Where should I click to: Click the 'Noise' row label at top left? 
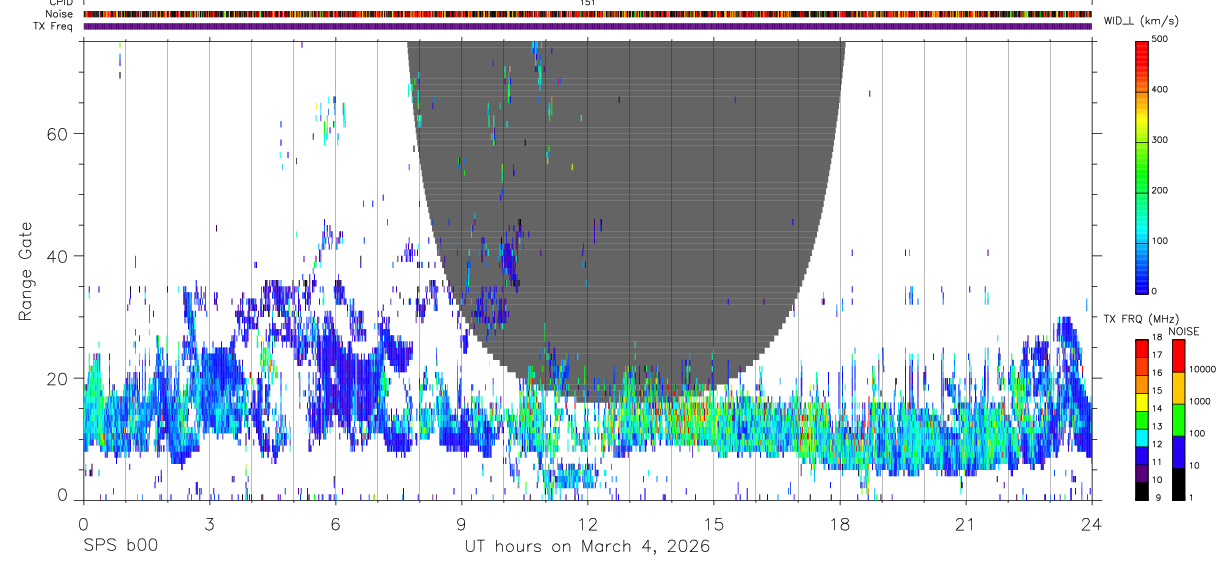pyautogui.click(x=59, y=14)
